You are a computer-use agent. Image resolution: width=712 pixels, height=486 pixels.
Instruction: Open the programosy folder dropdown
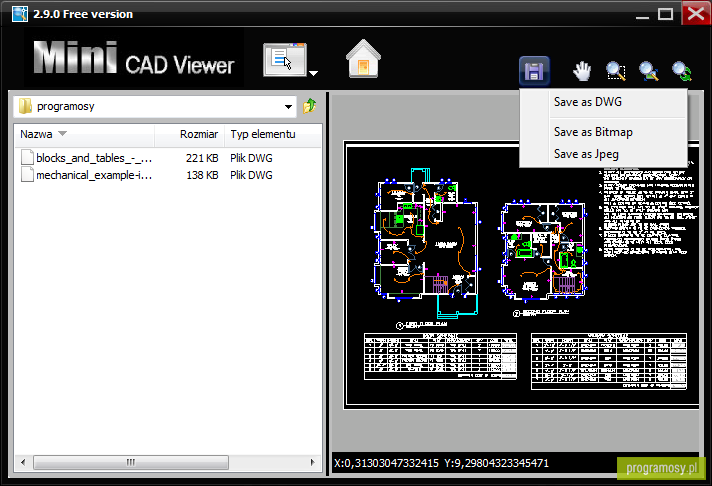[x=288, y=107]
